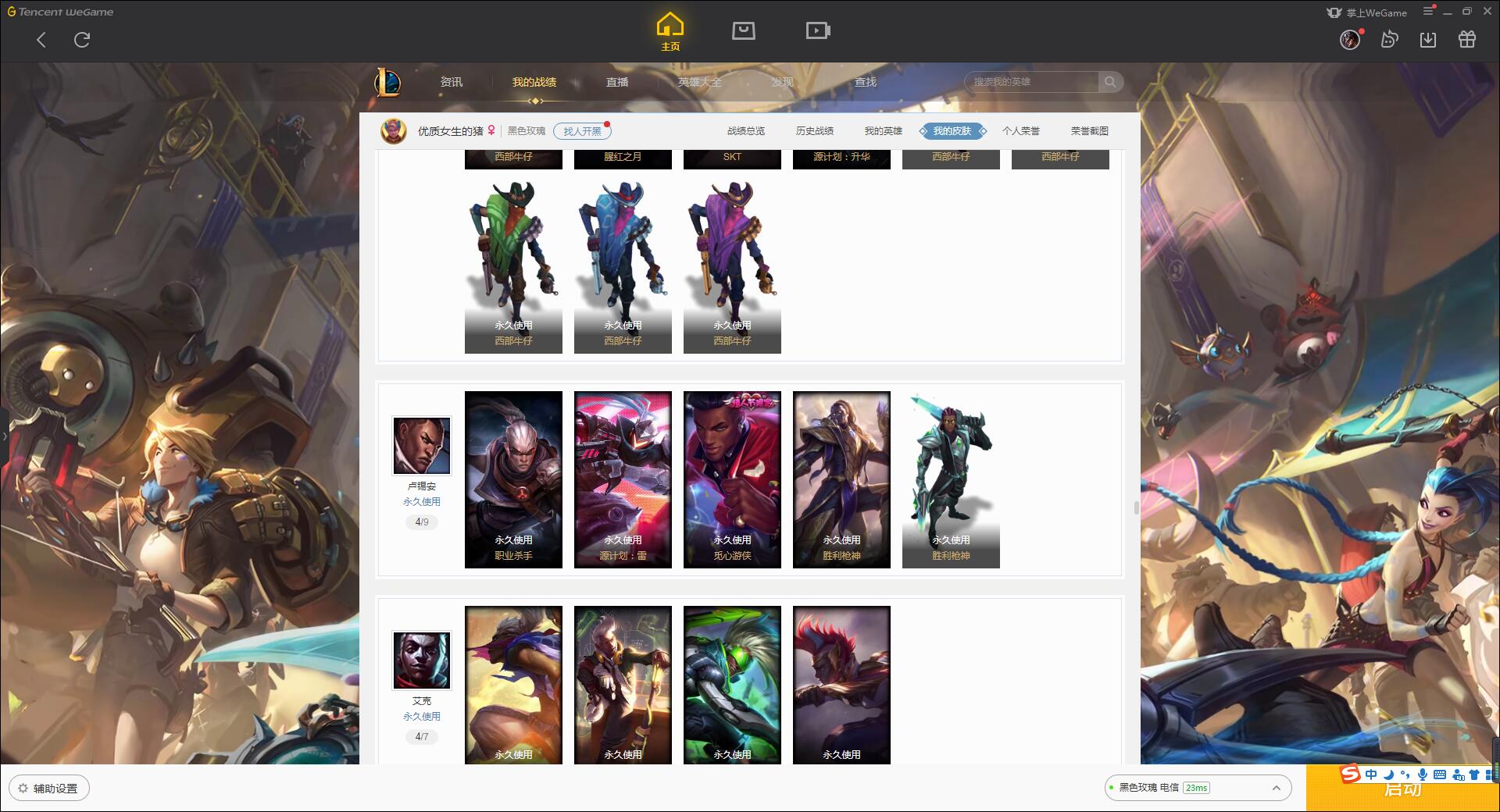Click the 4/9 skin count badge
1500x812 pixels.
click(x=422, y=522)
